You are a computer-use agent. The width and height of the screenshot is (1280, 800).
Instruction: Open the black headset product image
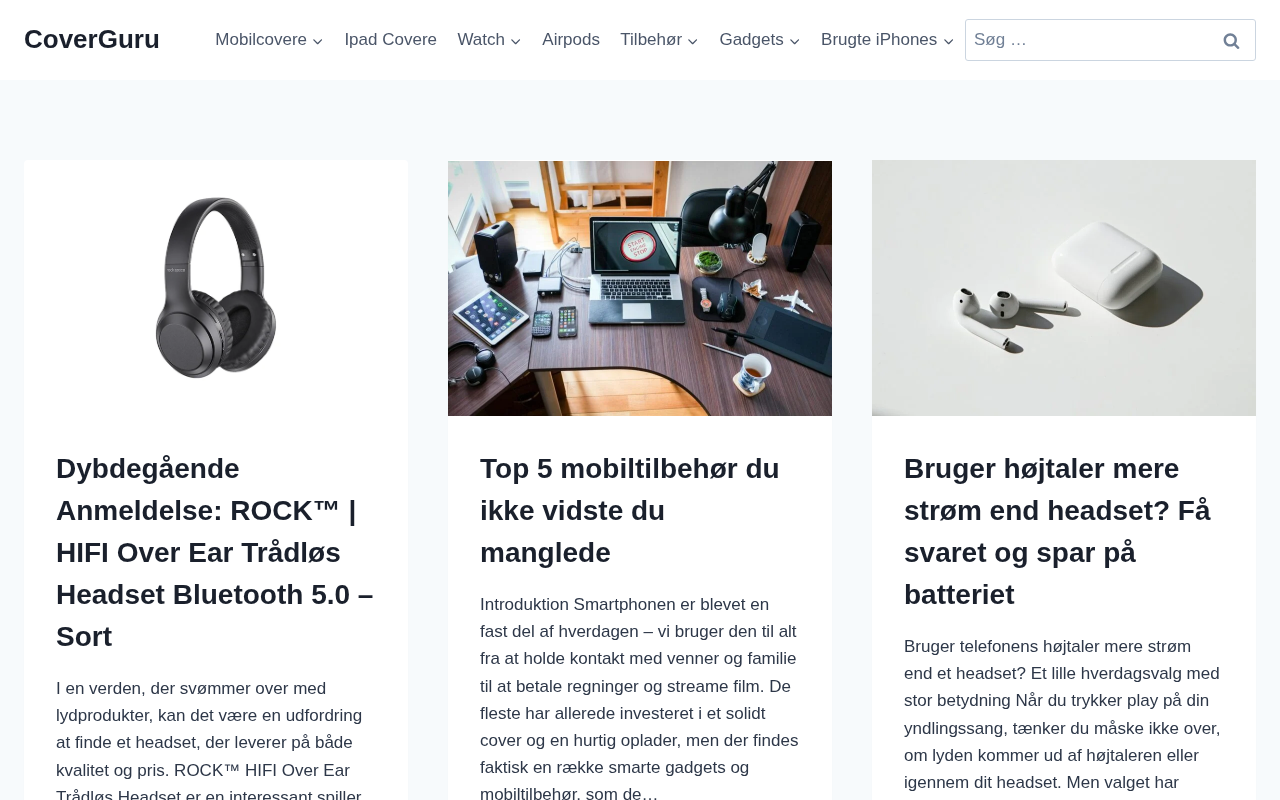point(216,288)
